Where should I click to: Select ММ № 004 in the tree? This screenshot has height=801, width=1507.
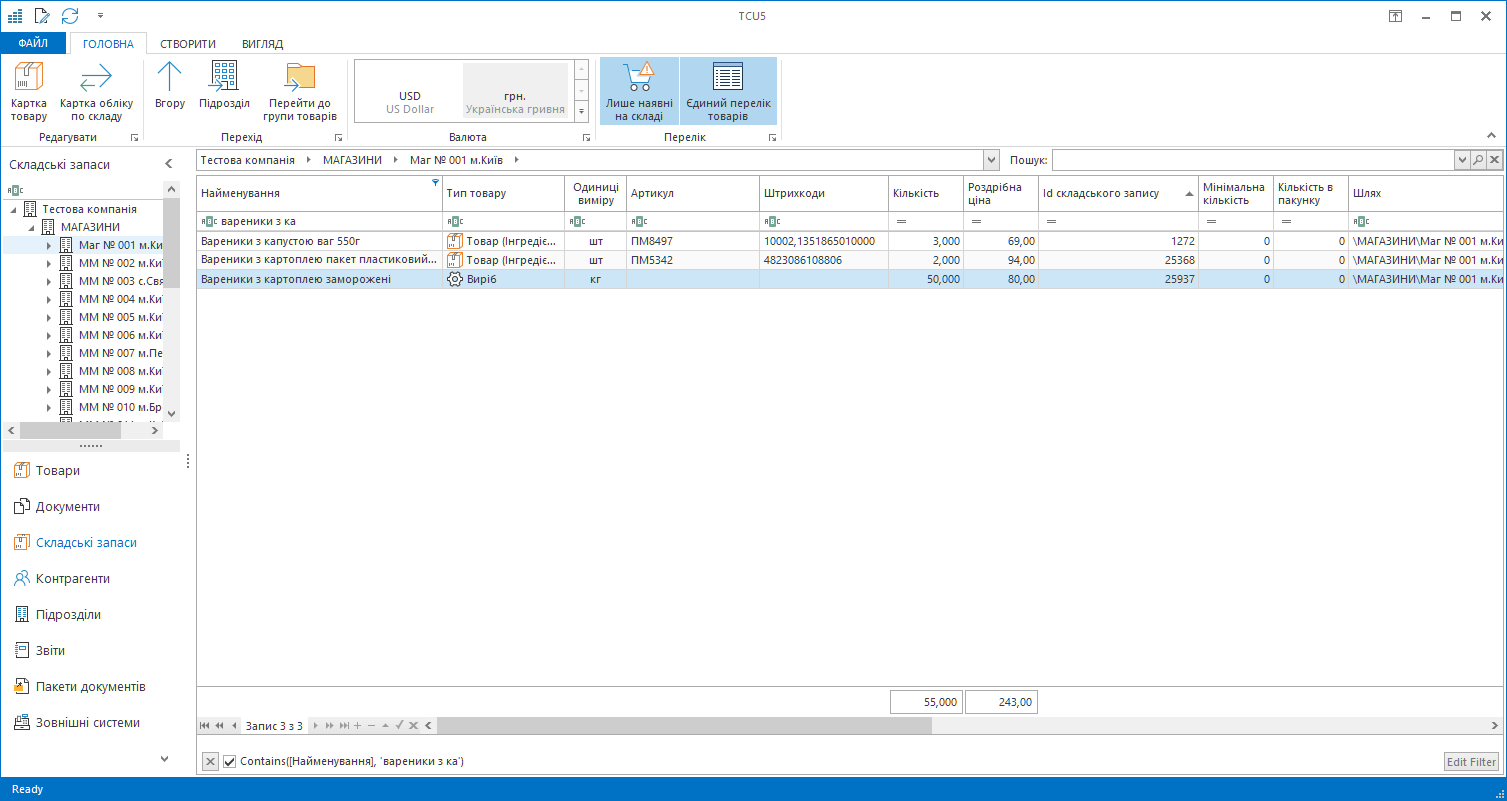click(120, 299)
